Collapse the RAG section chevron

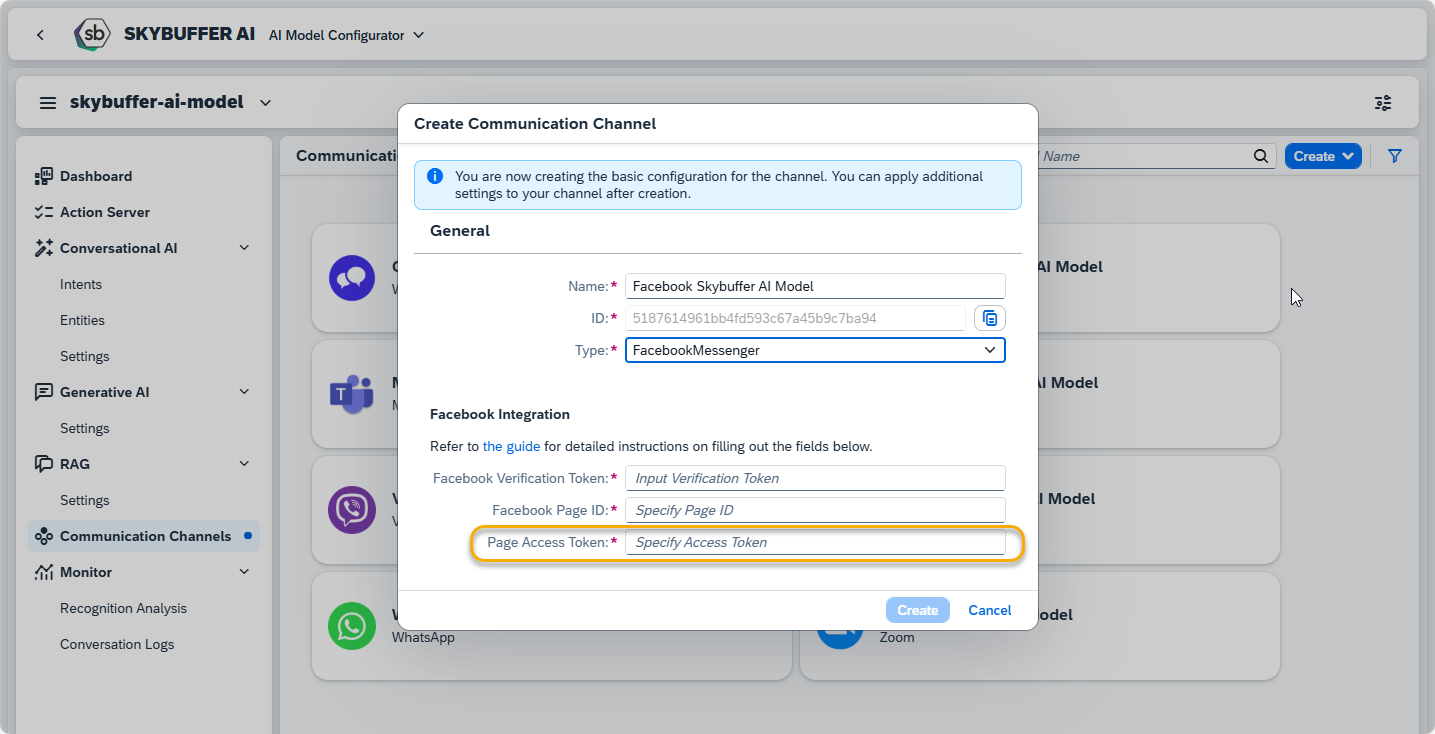[x=244, y=464]
